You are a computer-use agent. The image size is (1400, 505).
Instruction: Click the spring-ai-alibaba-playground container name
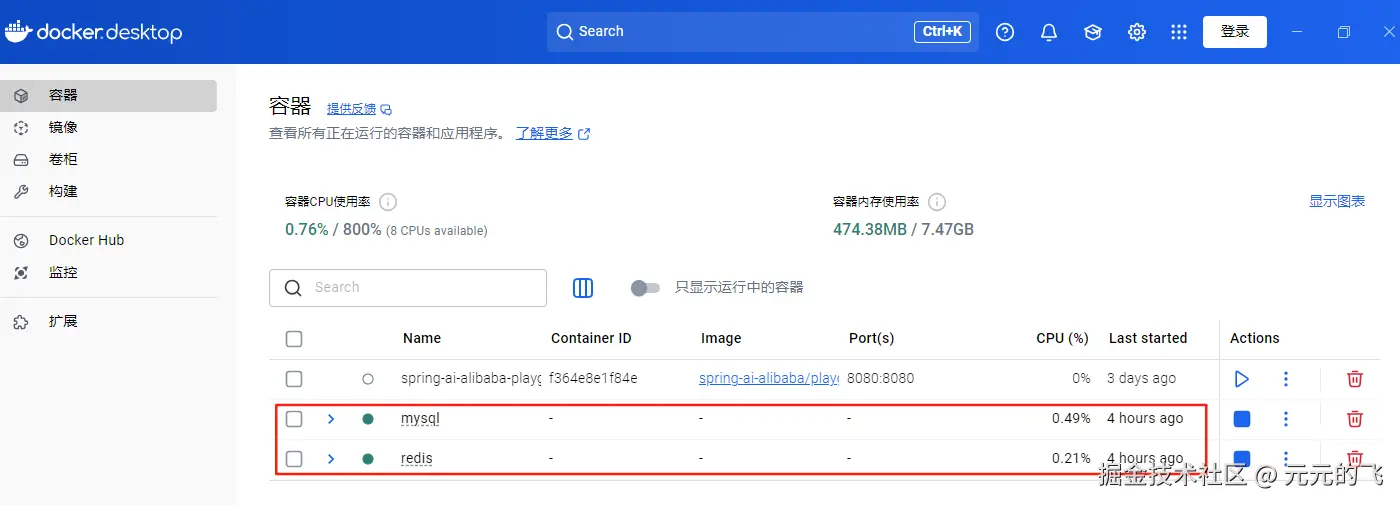click(x=471, y=379)
